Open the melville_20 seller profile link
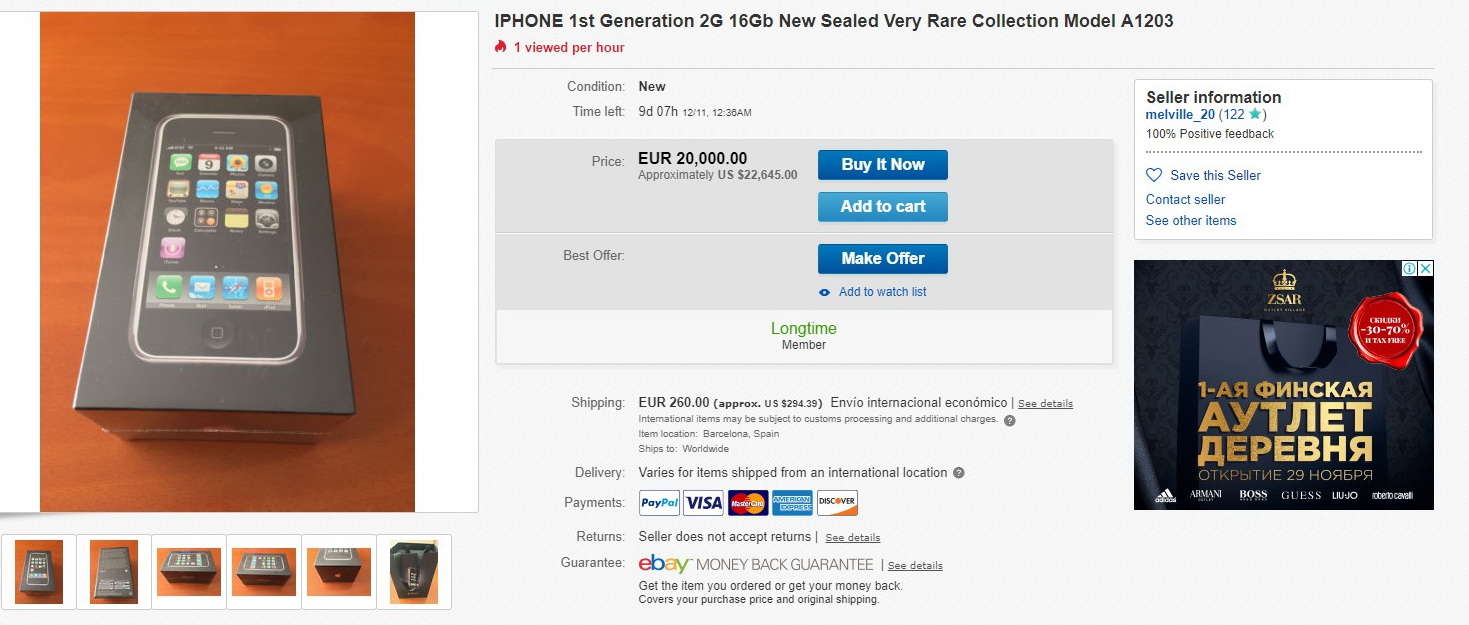Screen dimensions: 1469x625 (1180, 115)
